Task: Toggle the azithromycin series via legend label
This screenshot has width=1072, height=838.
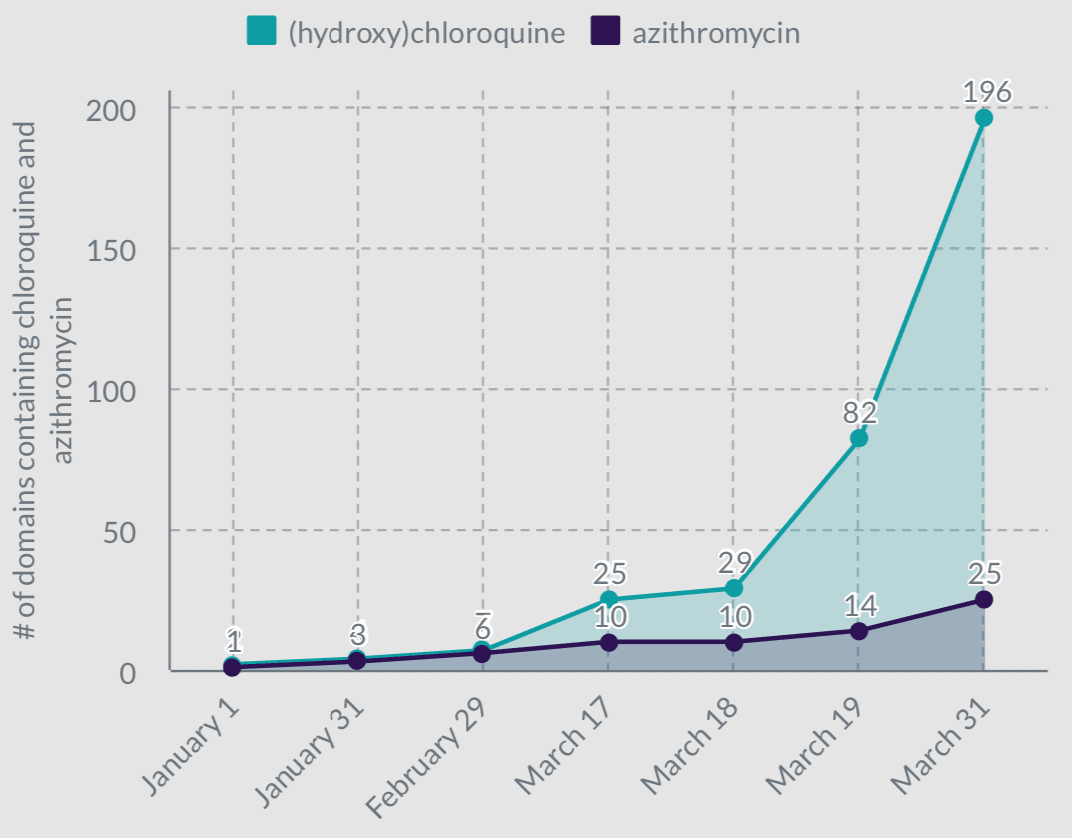Action: pyautogui.click(x=716, y=33)
